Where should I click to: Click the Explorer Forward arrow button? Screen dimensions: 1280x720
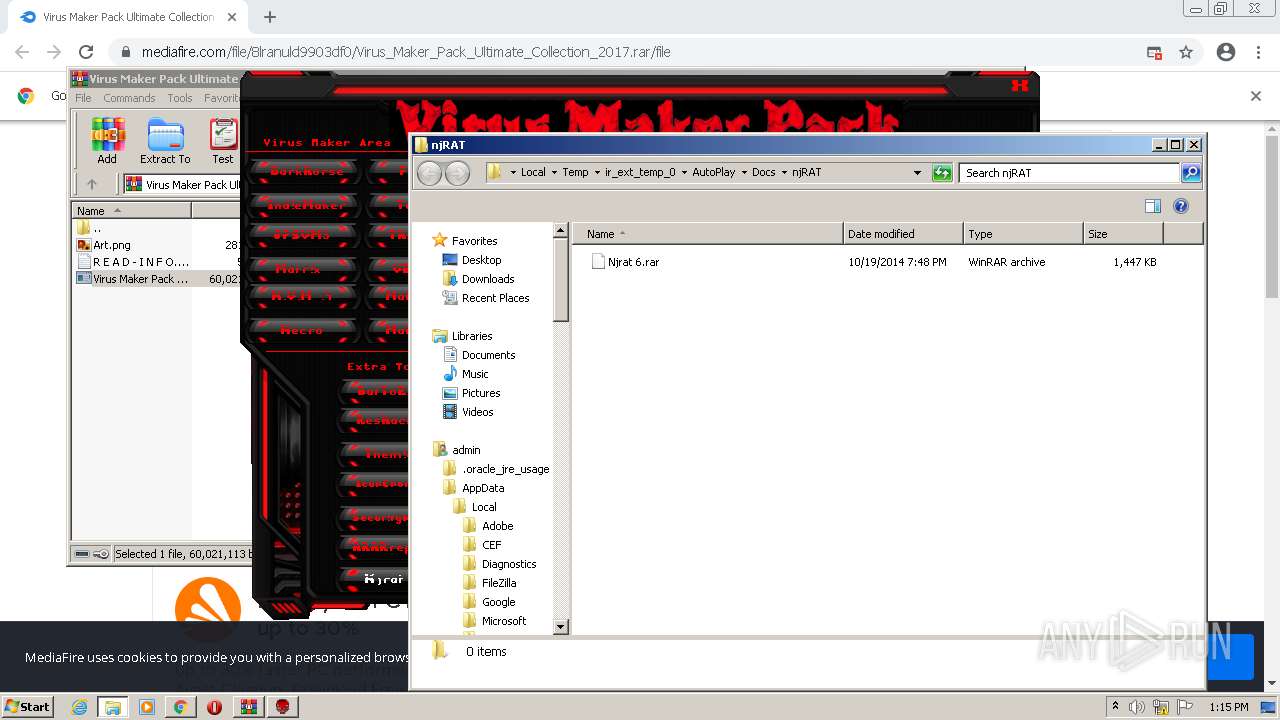pyautogui.click(x=458, y=173)
